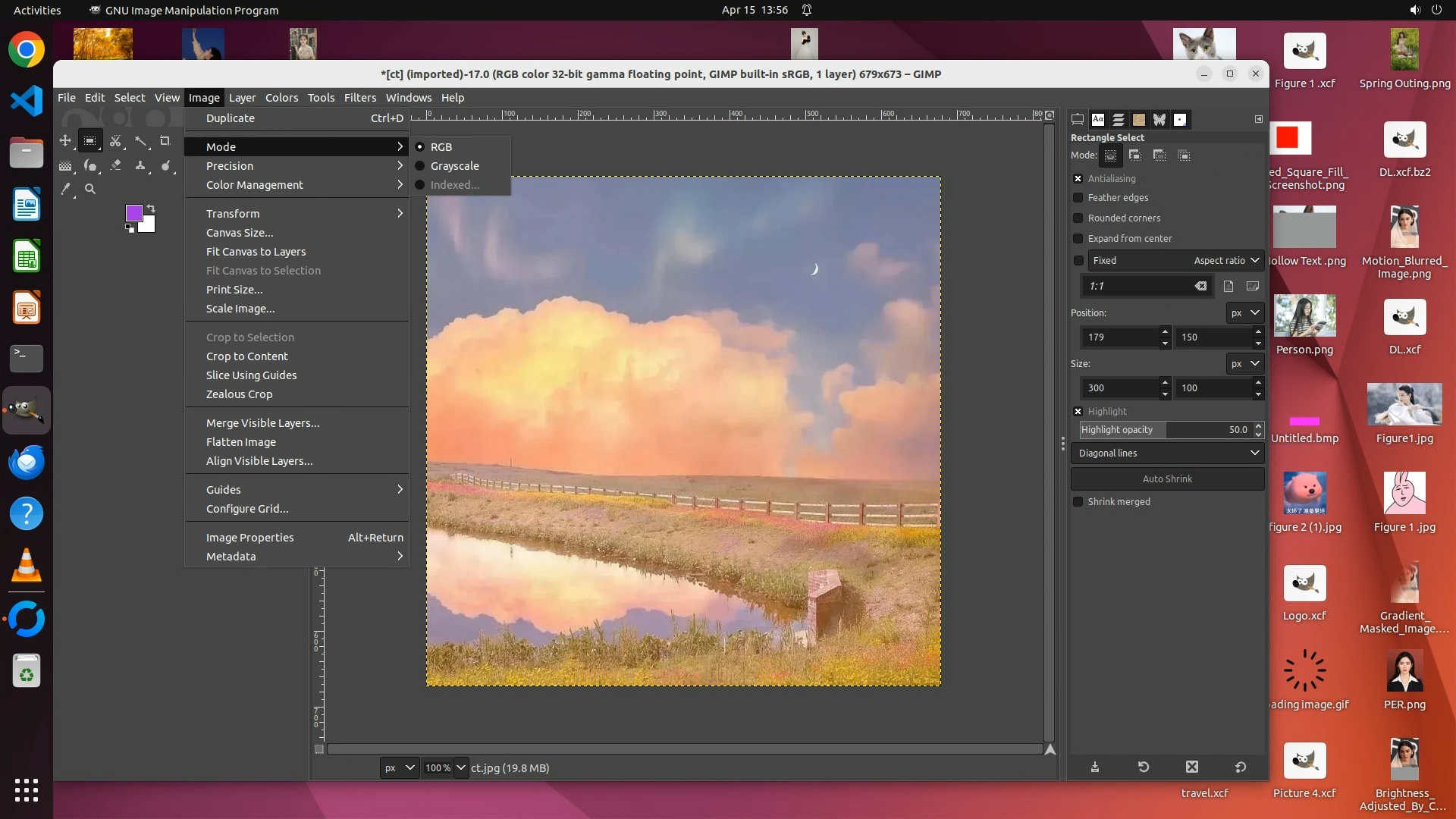Choose the Color Picker eyedropper tool
The width and height of the screenshot is (1456, 819).
[65, 190]
